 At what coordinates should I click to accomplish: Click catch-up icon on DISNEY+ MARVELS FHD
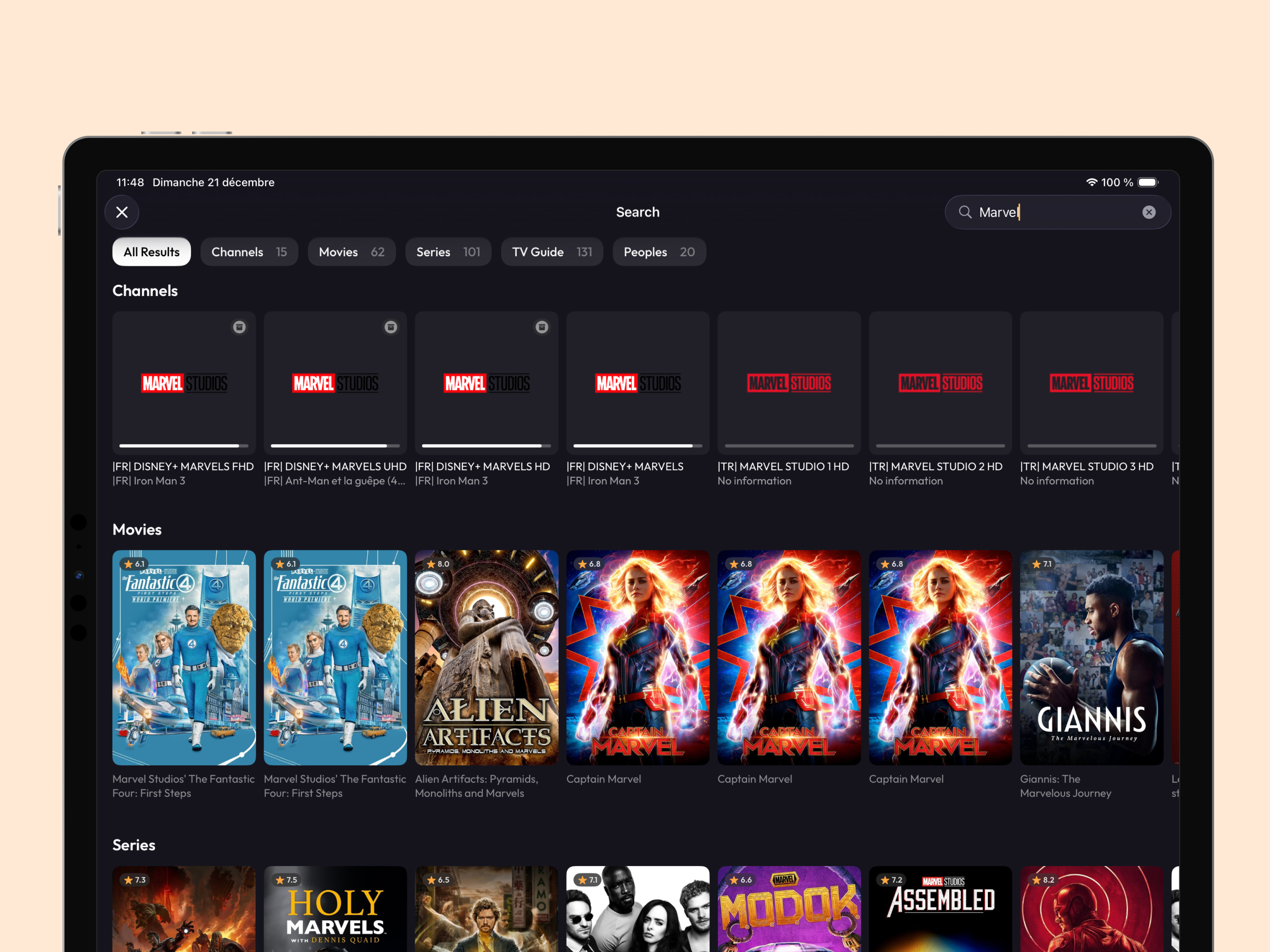tap(239, 327)
